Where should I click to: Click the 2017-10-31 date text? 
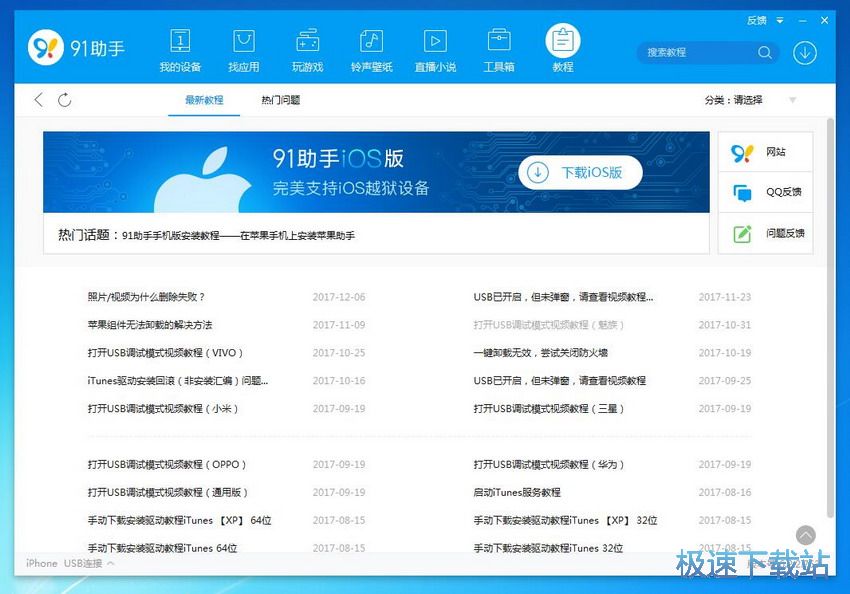725,325
